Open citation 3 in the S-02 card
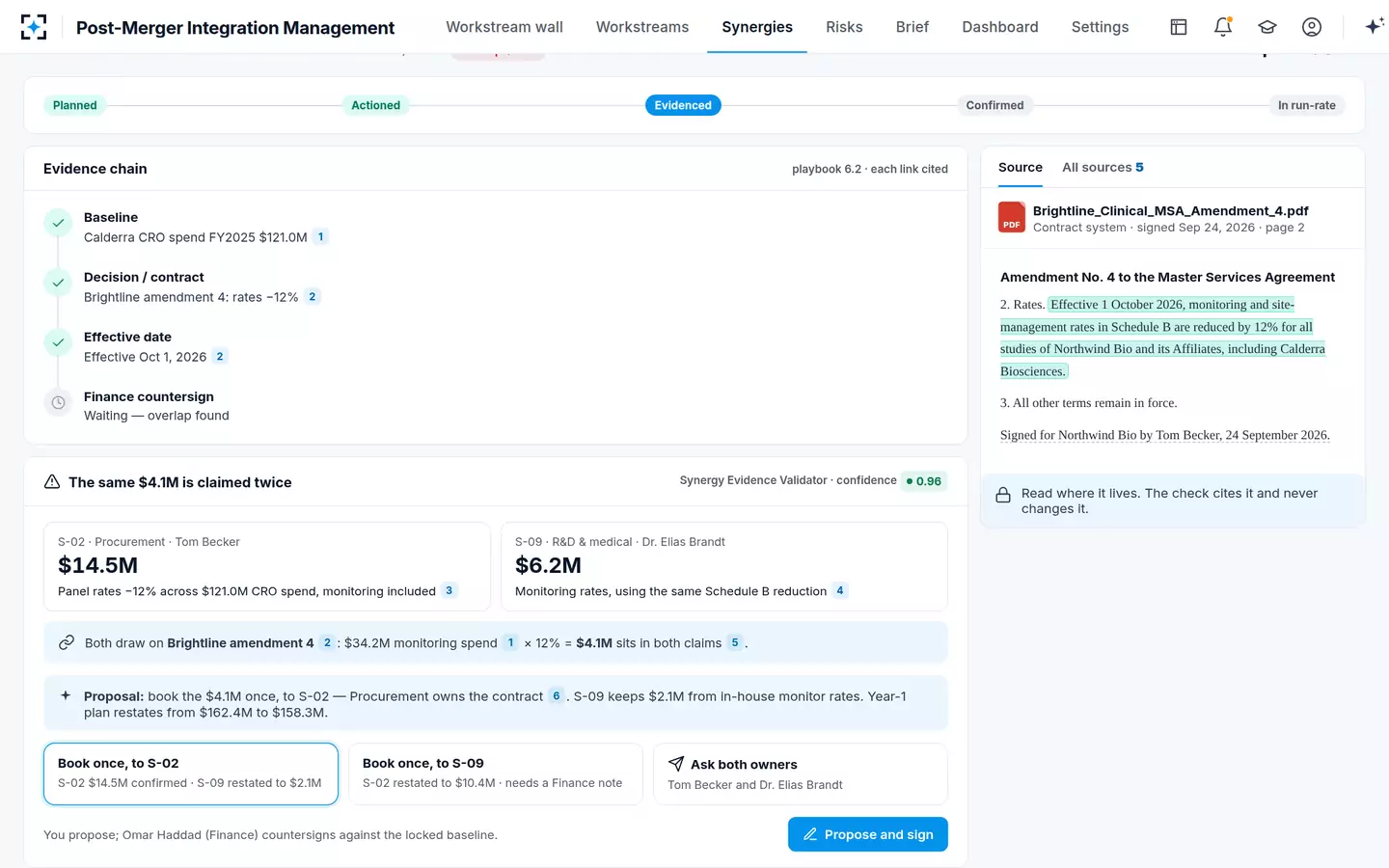Image resolution: width=1389 pixels, height=868 pixels. (449, 591)
